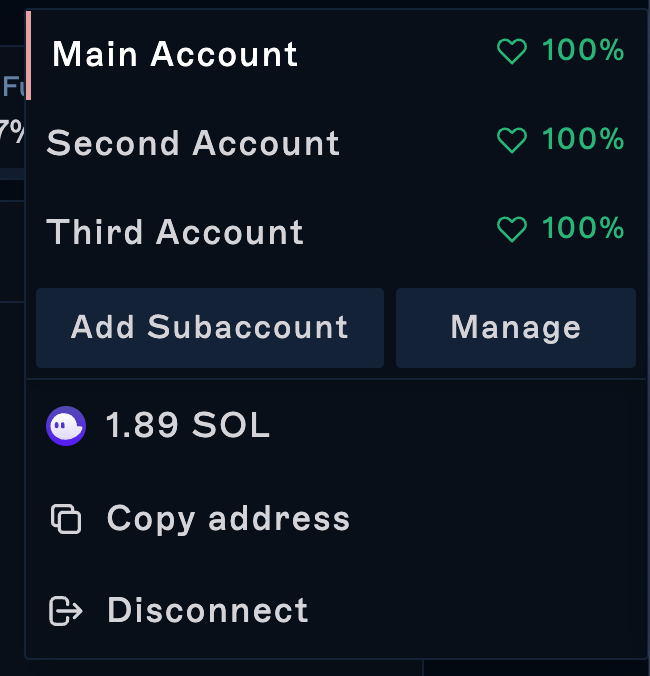The height and width of the screenshot is (676, 650).
Task: Click the partially visible percent value at left edge
Action: 11,131
